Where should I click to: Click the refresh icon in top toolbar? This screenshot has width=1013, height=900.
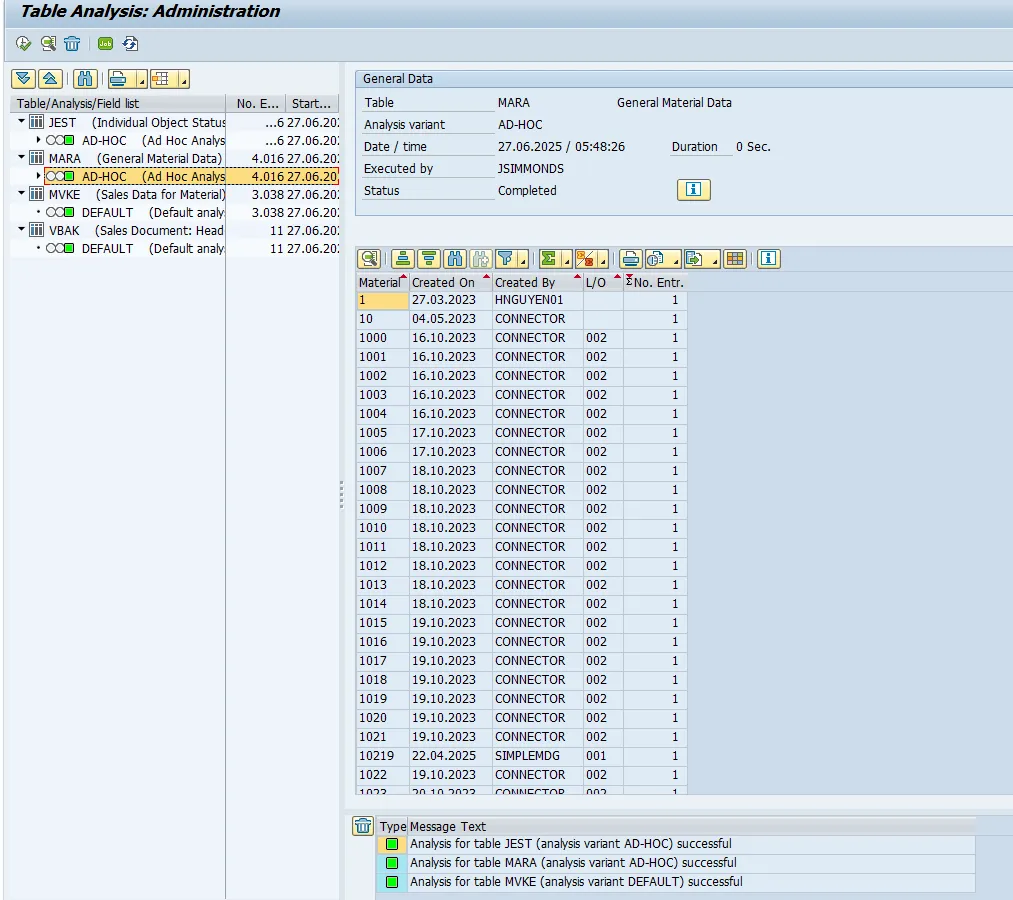[x=131, y=43]
